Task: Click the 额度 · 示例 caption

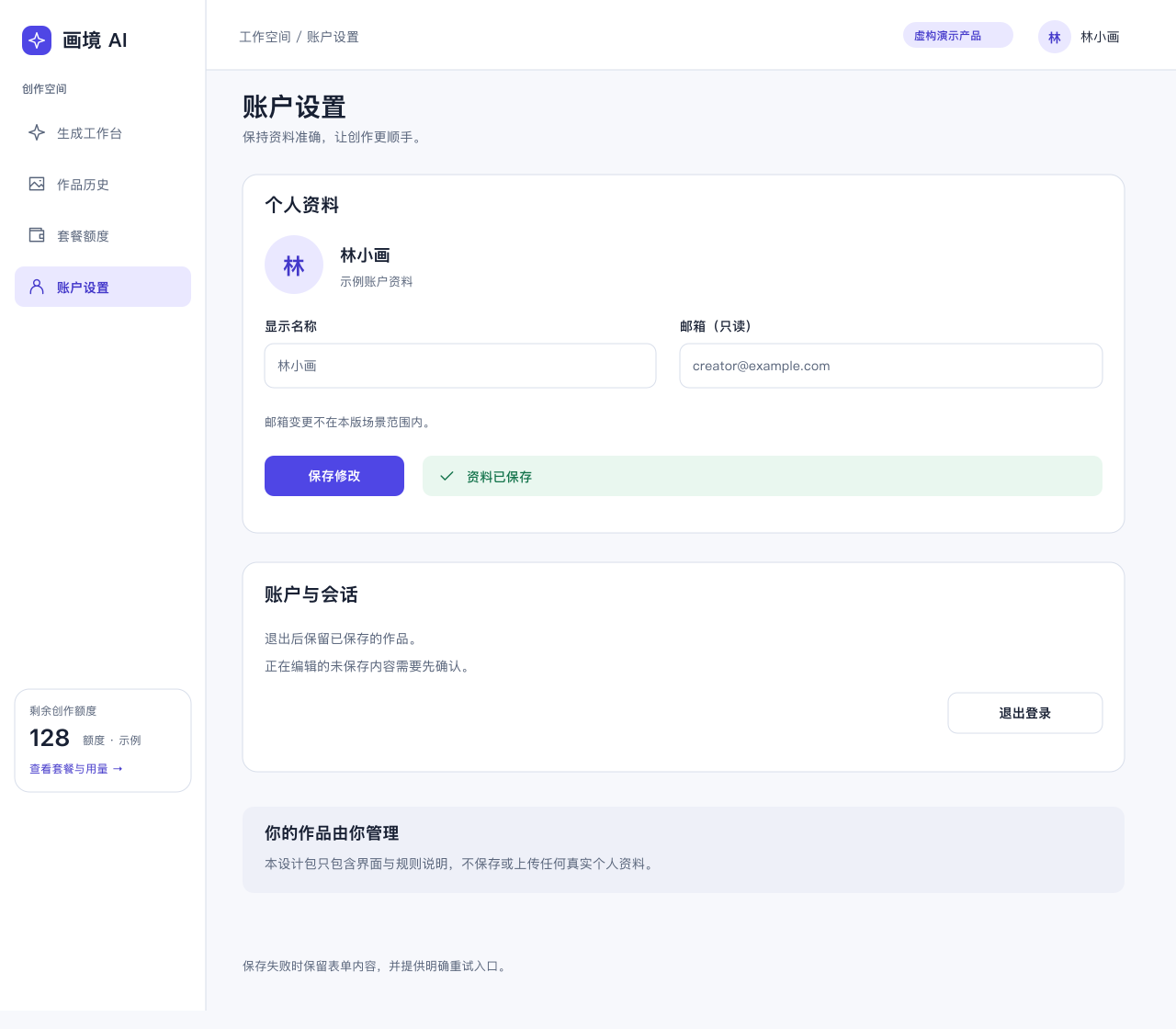Action: [x=112, y=741]
